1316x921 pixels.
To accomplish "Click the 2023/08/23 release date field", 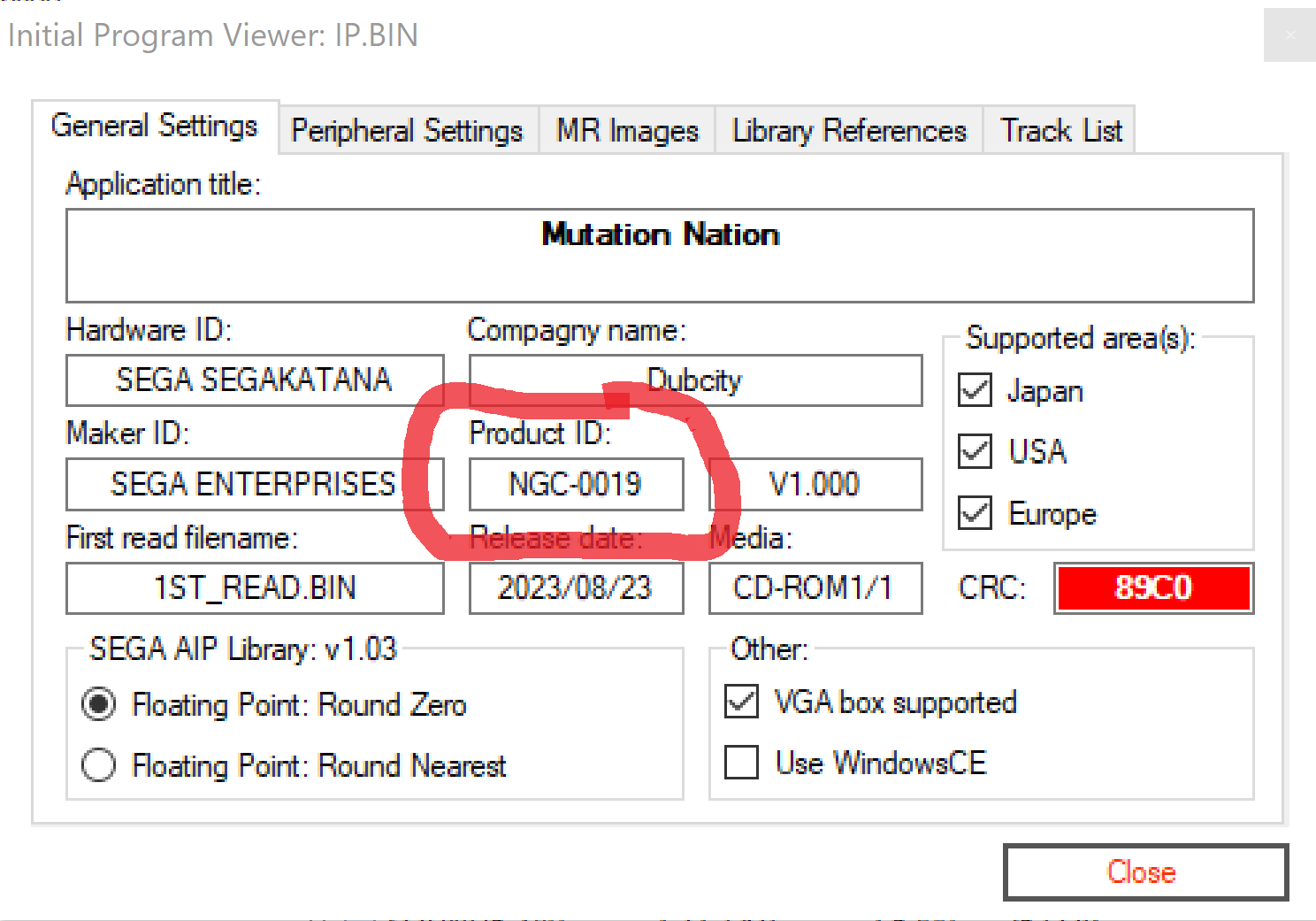I will point(576,588).
